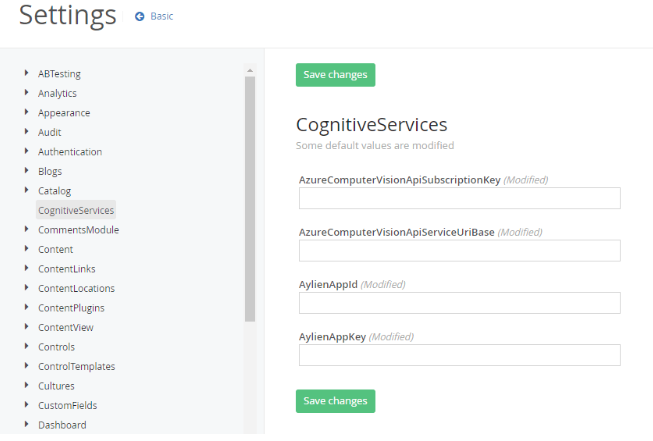
Task: Switch to Basic settings link
Action: tap(162, 16)
